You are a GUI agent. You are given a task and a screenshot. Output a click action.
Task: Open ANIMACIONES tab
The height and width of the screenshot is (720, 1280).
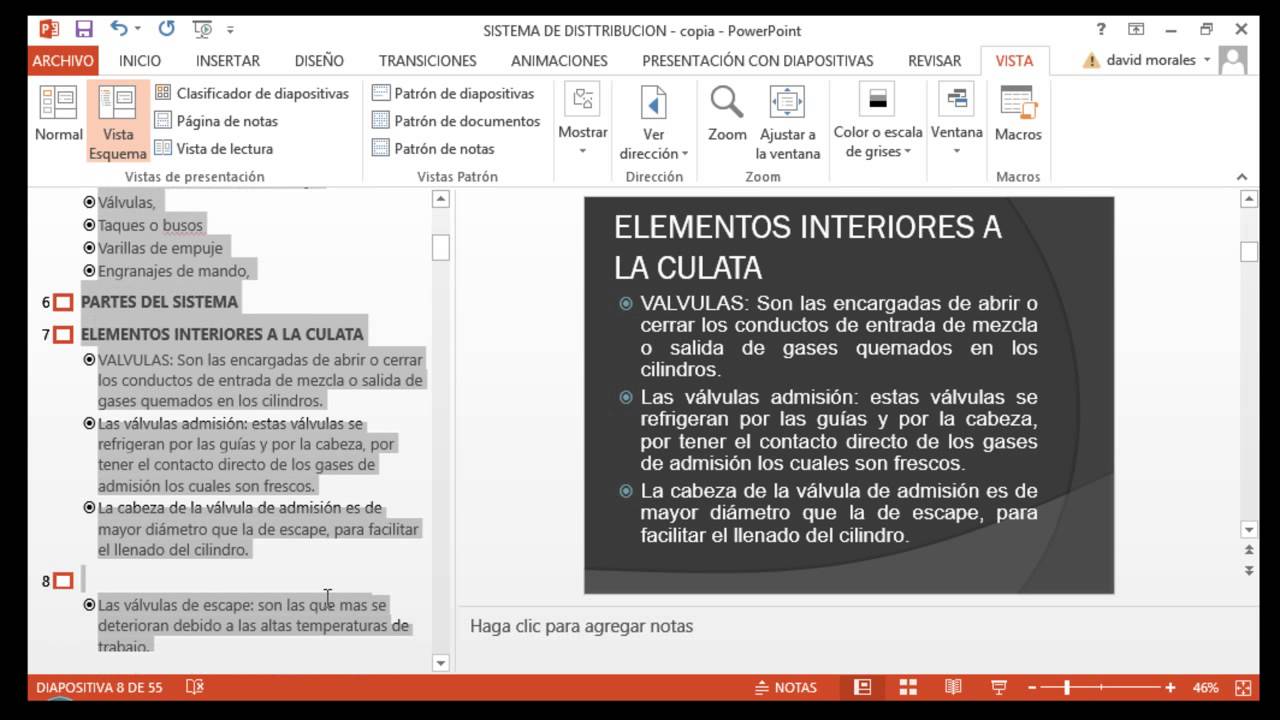pos(559,60)
